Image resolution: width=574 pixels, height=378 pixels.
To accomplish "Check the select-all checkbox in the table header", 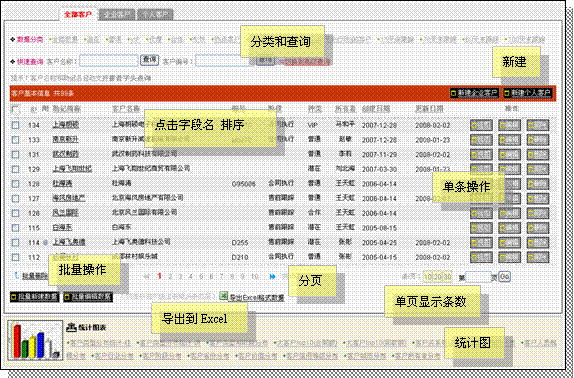I will (x=16, y=109).
